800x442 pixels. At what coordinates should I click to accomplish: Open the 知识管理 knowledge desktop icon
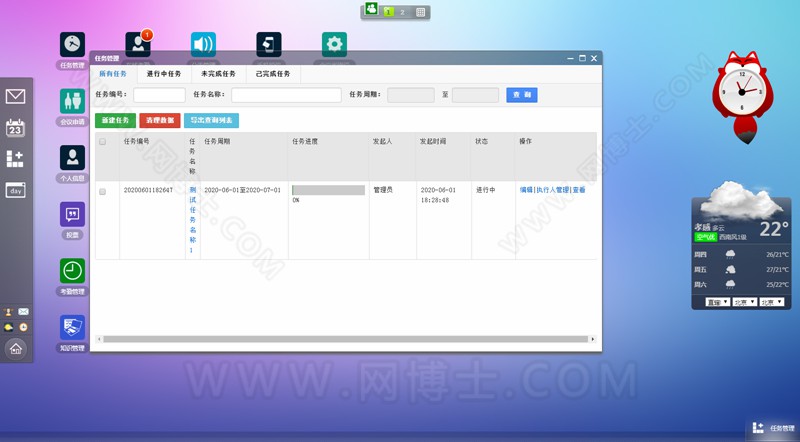(x=72, y=328)
